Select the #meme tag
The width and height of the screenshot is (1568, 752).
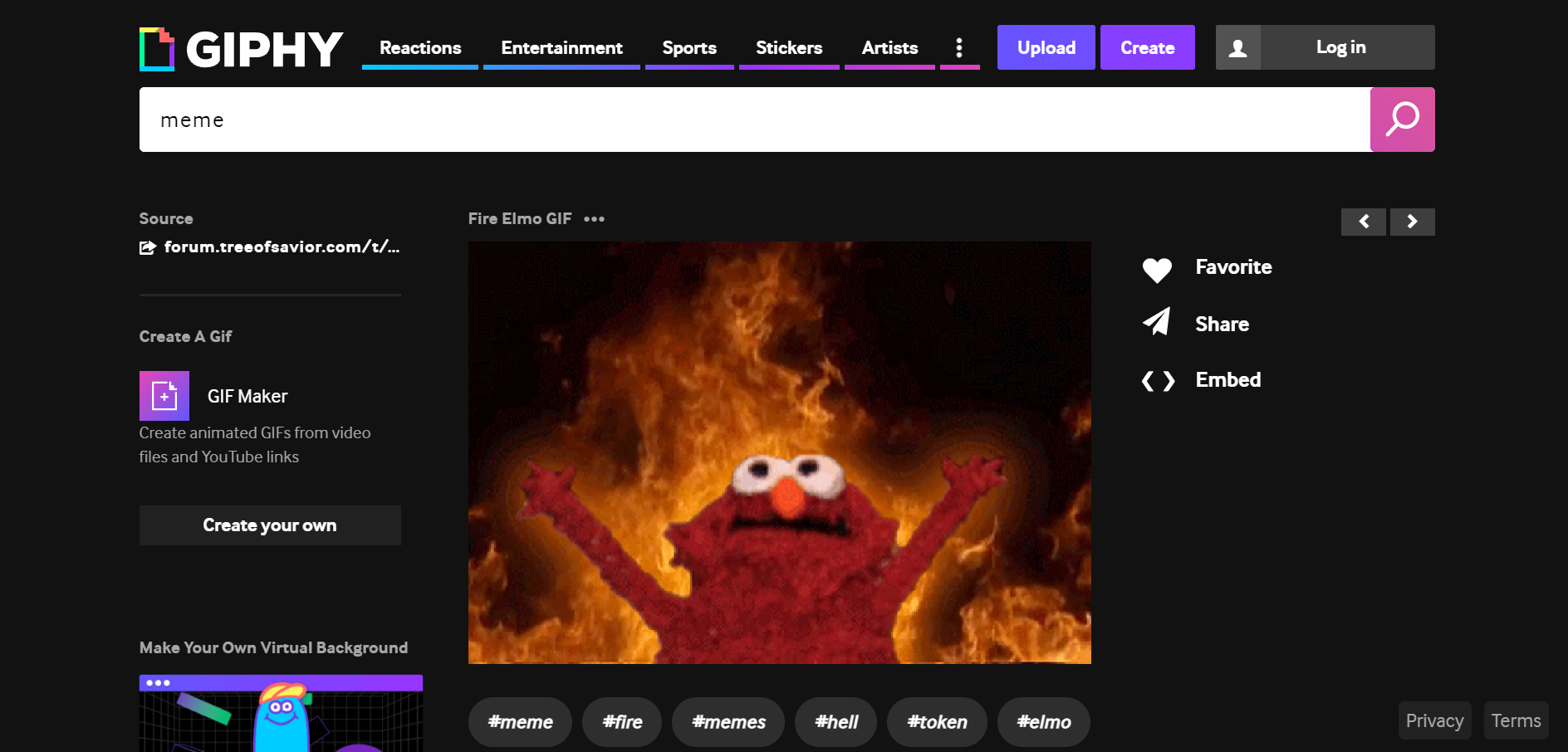pos(520,722)
